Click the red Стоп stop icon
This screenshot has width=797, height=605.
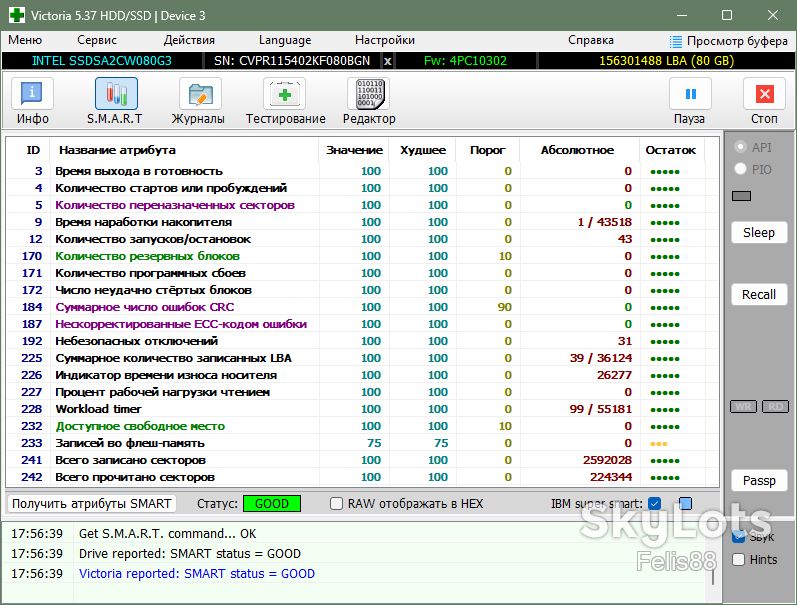764,94
